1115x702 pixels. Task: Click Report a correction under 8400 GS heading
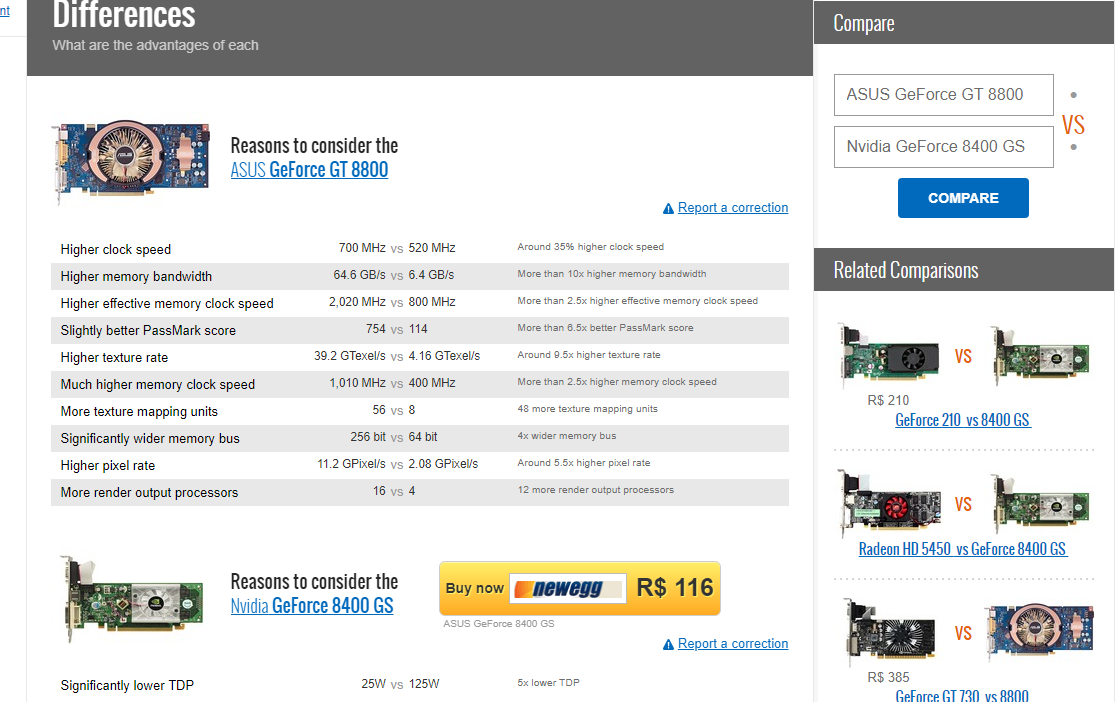733,644
